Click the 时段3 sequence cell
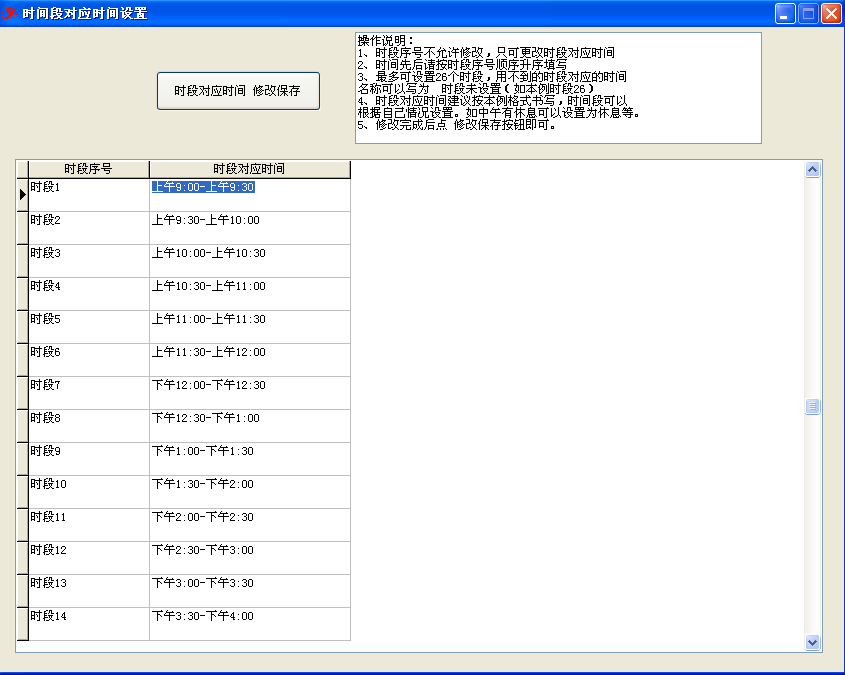Screen dimensions: 845x675 coord(88,261)
